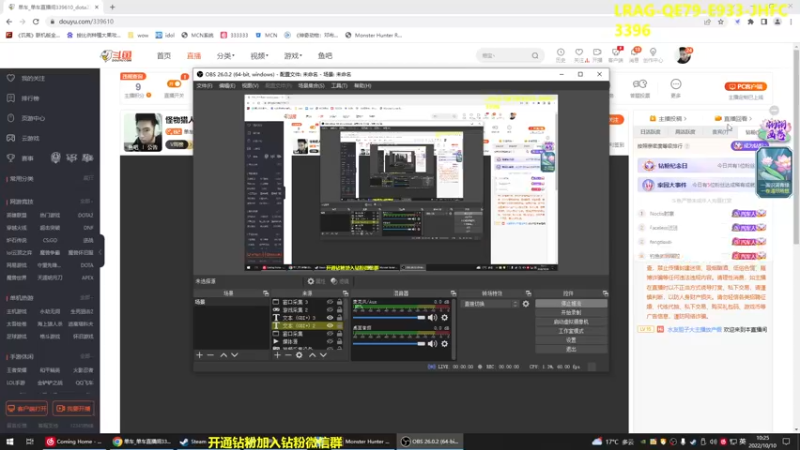Toggle visibility of 游戏采集 2 source

pos(330,310)
